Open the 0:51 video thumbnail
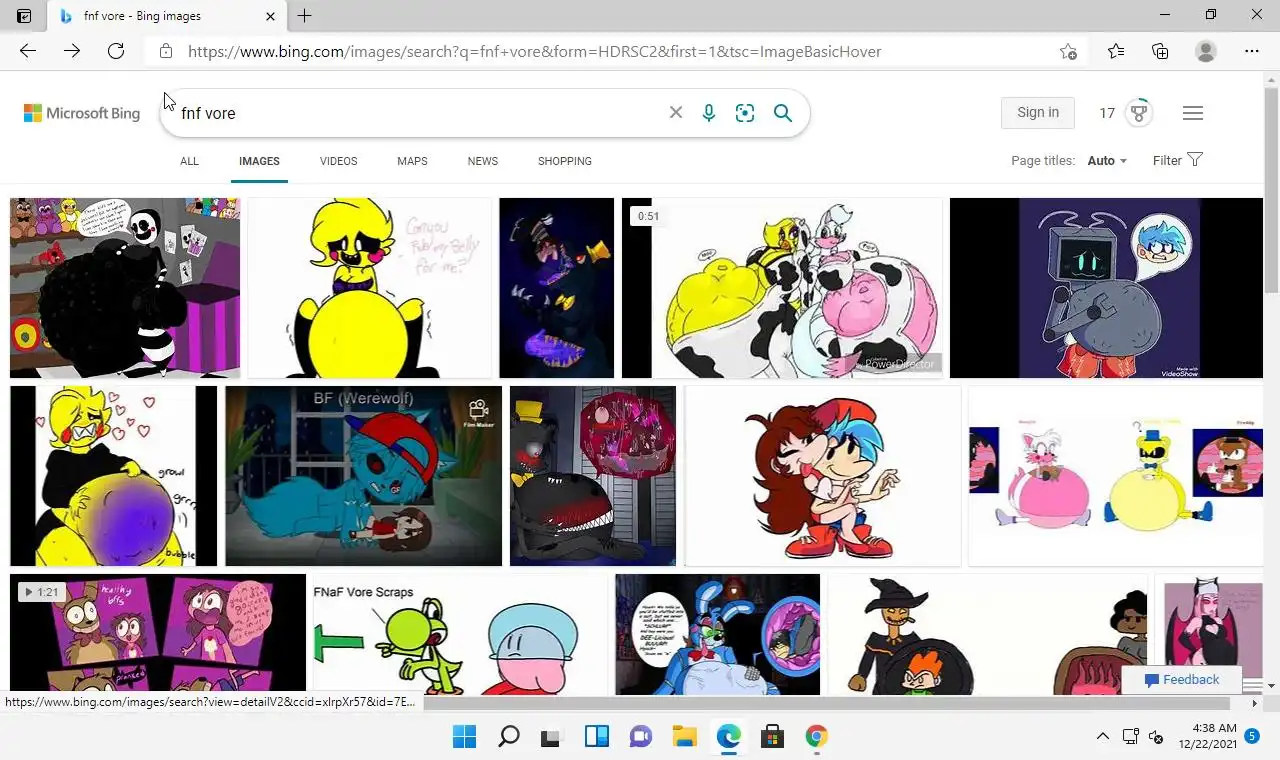Image resolution: width=1280 pixels, height=760 pixels. click(782, 288)
